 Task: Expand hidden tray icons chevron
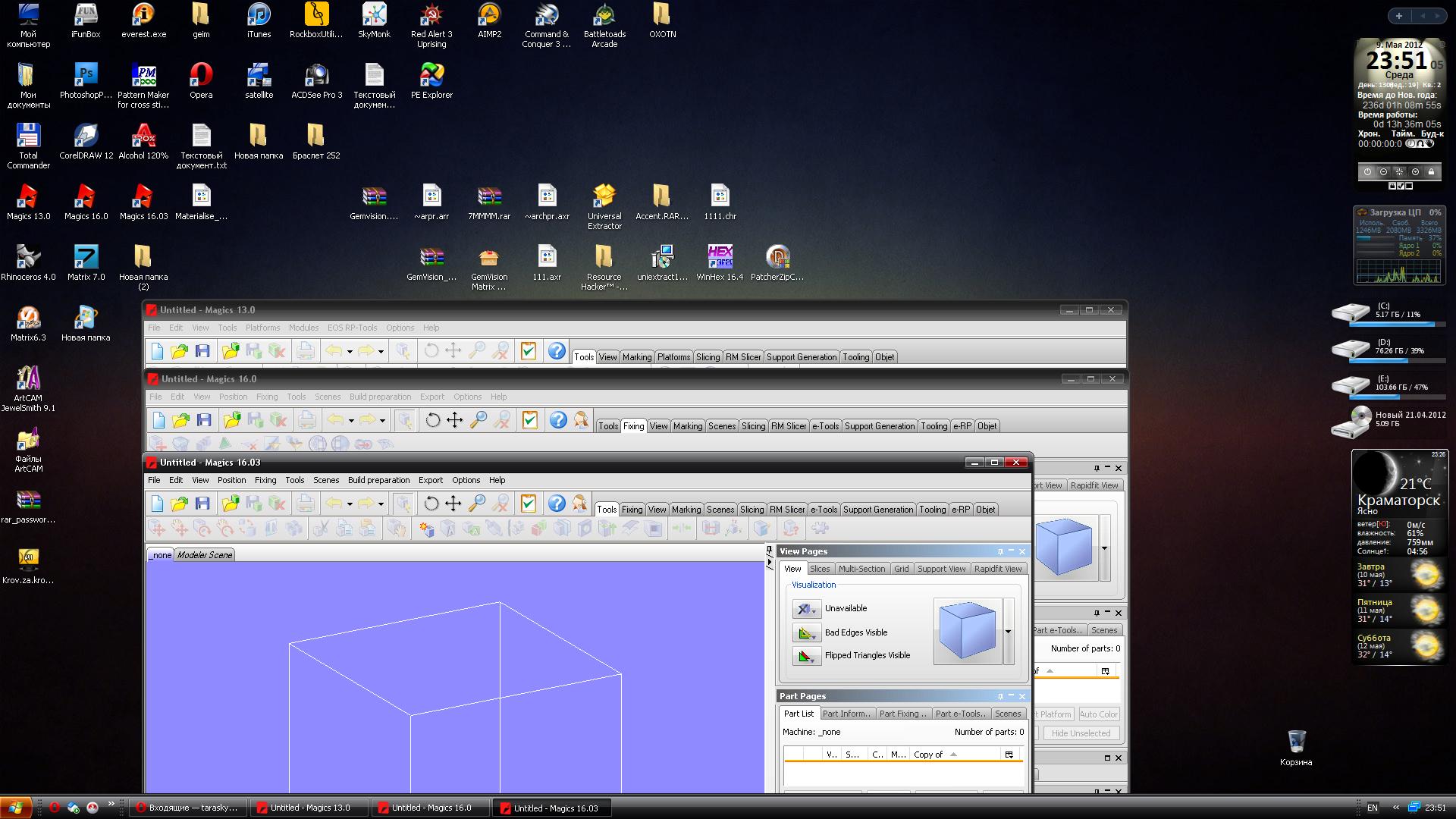(x=1396, y=808)
